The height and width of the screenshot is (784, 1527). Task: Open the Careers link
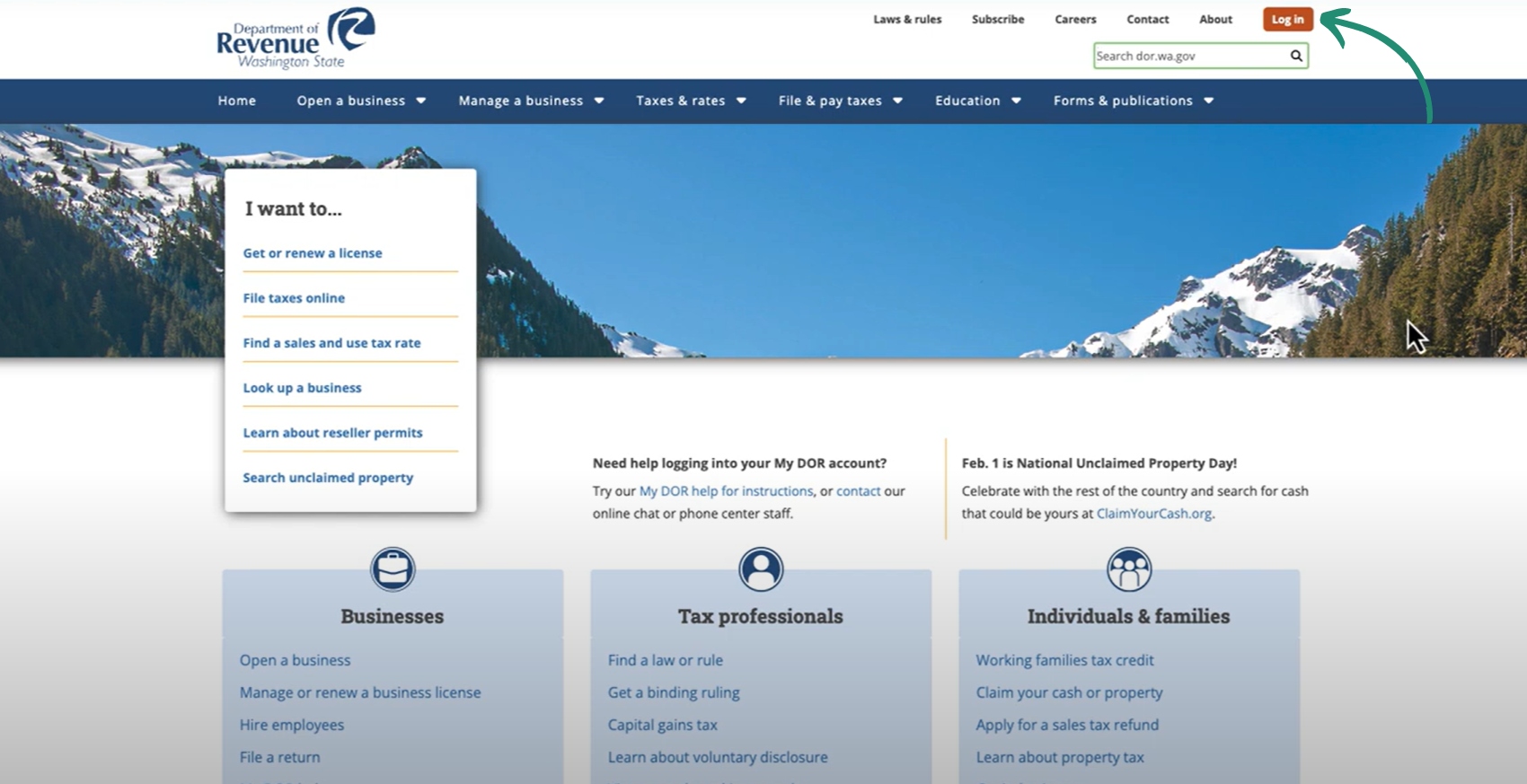[x=1075, y=19]
